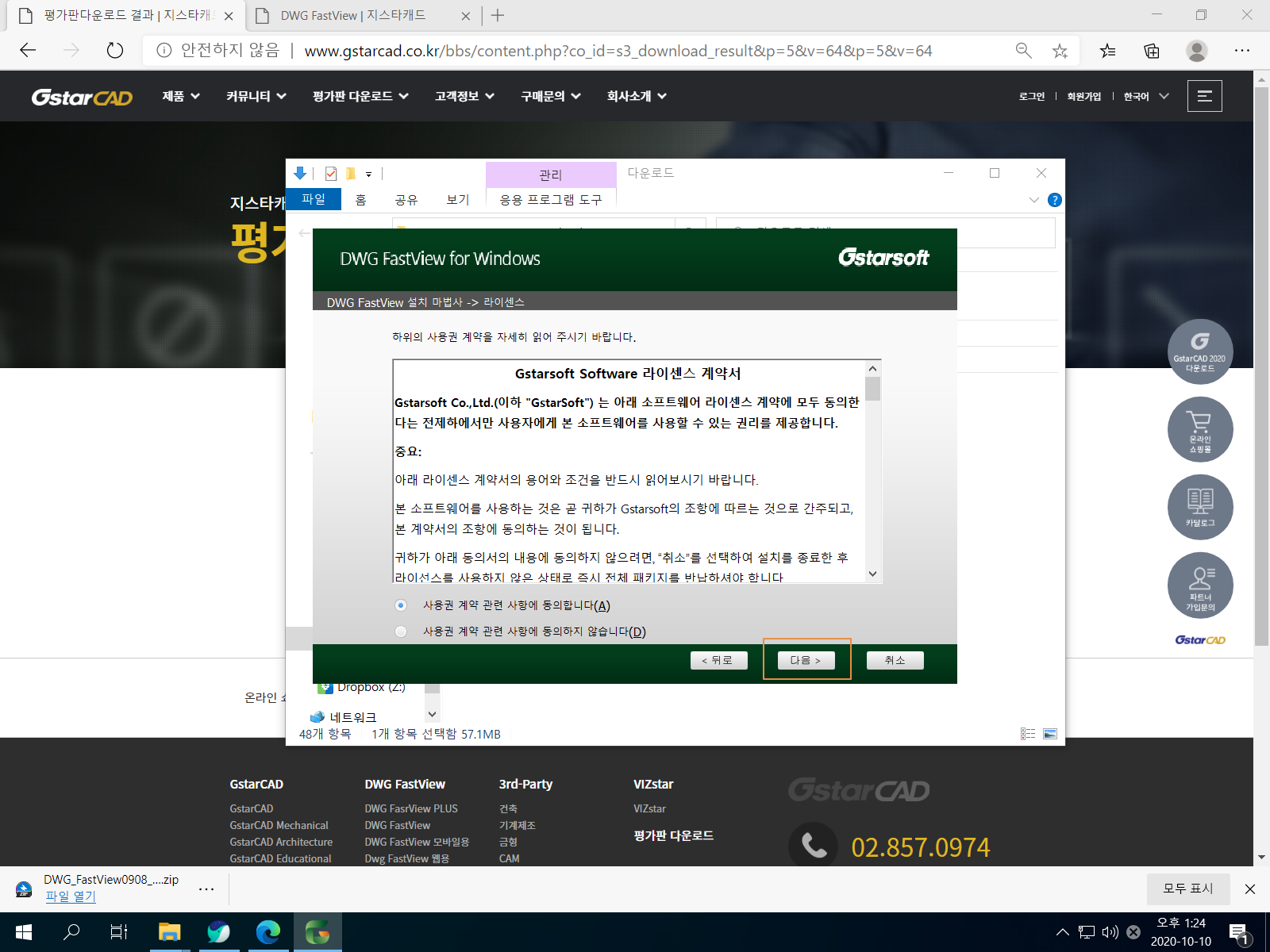Click DWG FastView footer link
Screen dimensions: 1270x952
point(397,826)
